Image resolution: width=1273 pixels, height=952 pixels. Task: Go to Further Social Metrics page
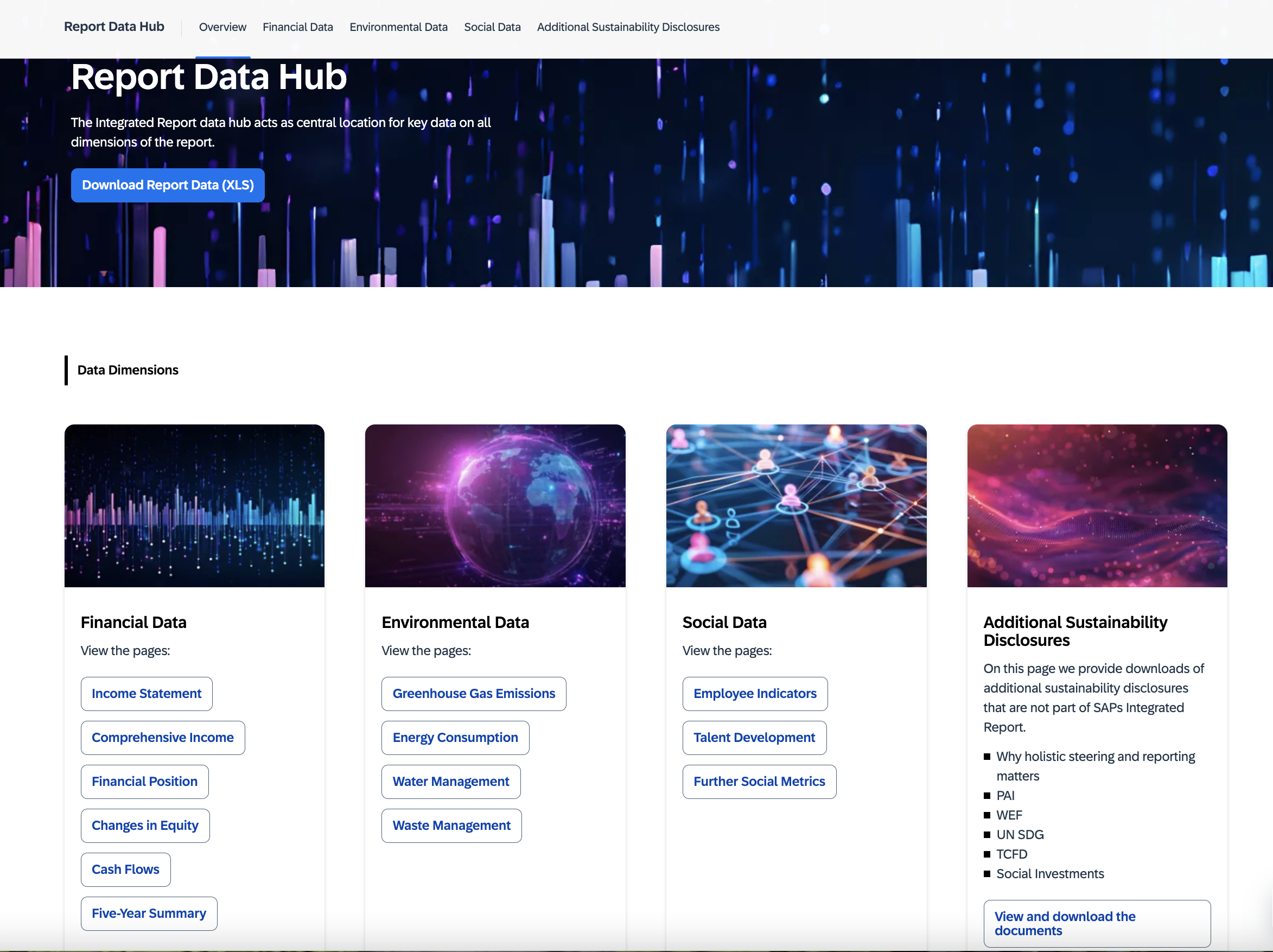(x=759, y=781)
